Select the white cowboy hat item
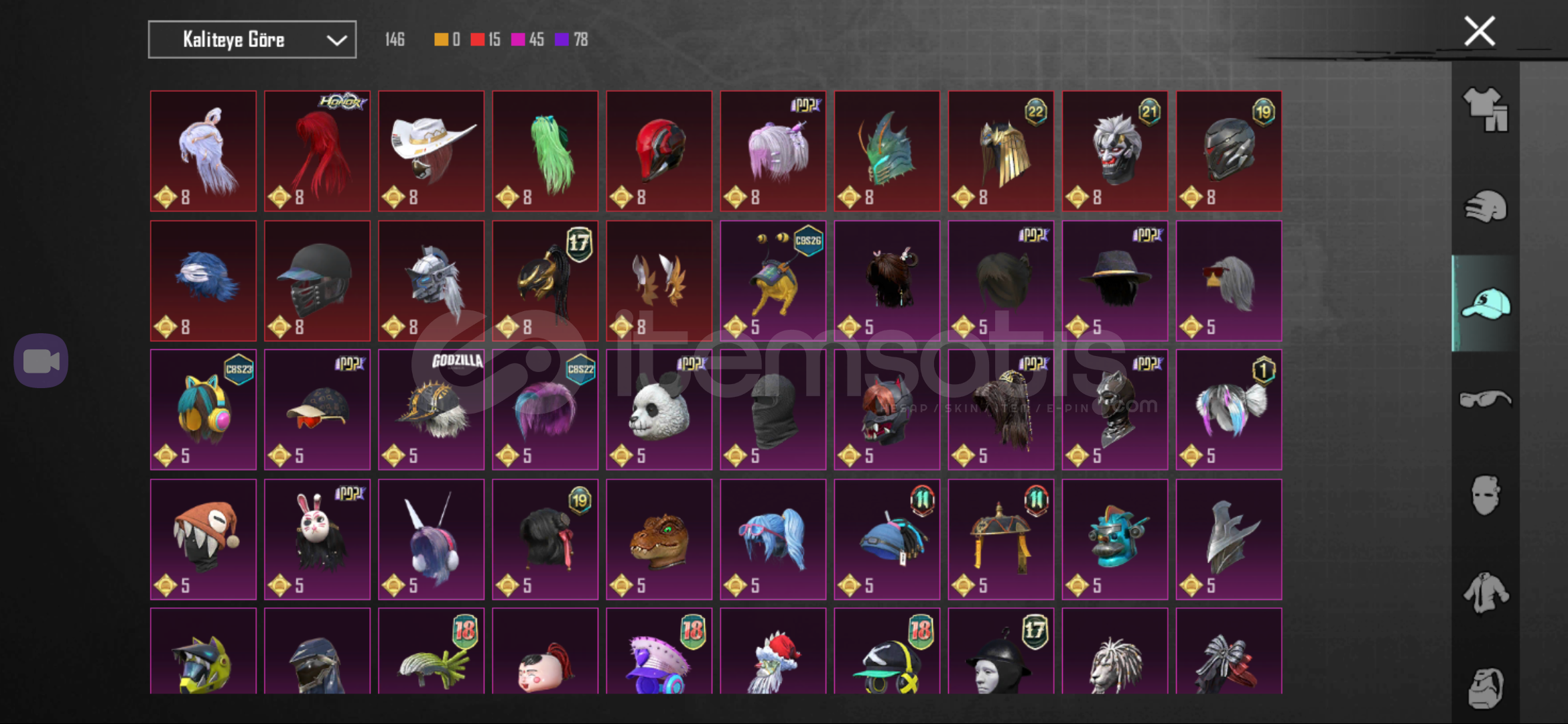 tap(431, 151)
